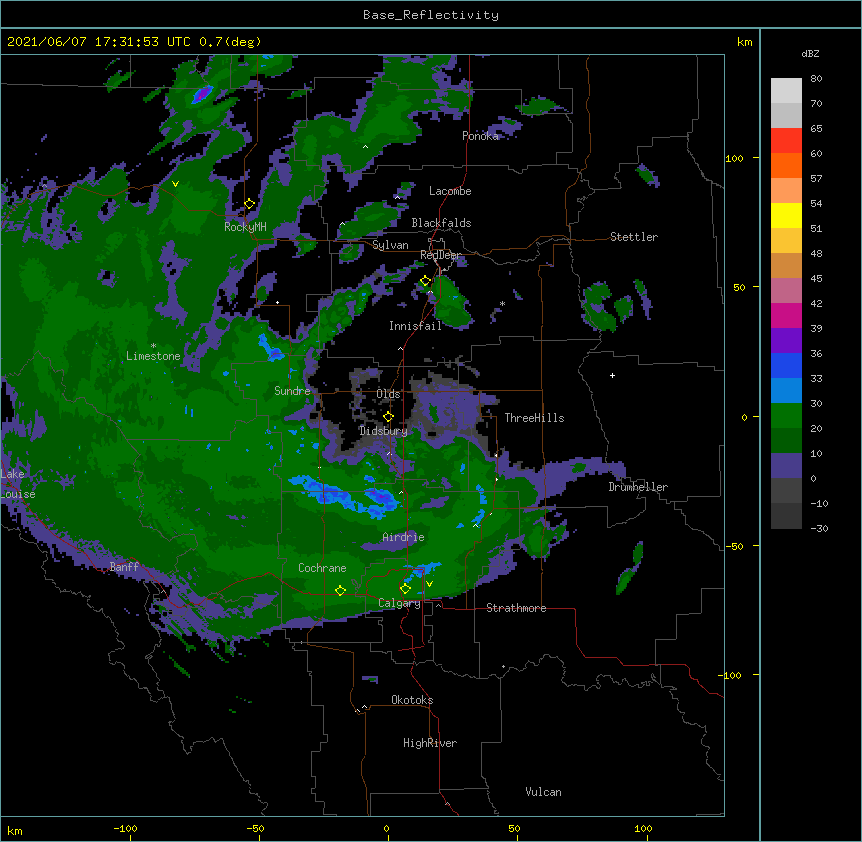Click the RockyMH town label

(x=245, y=227)
